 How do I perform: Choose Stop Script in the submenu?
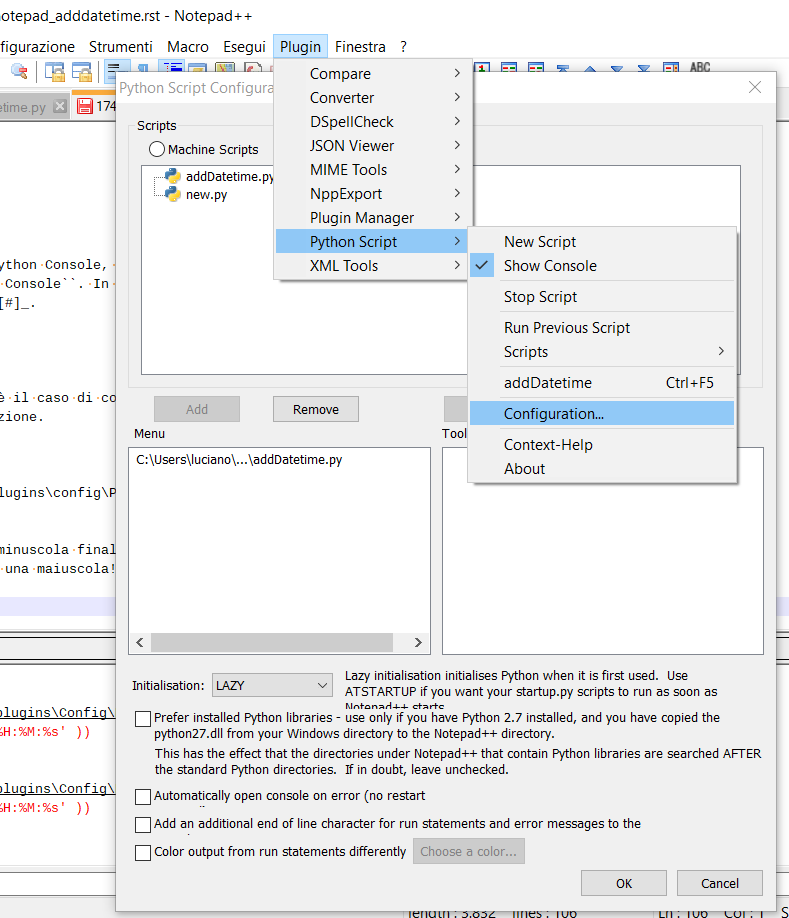coord(602,297)
